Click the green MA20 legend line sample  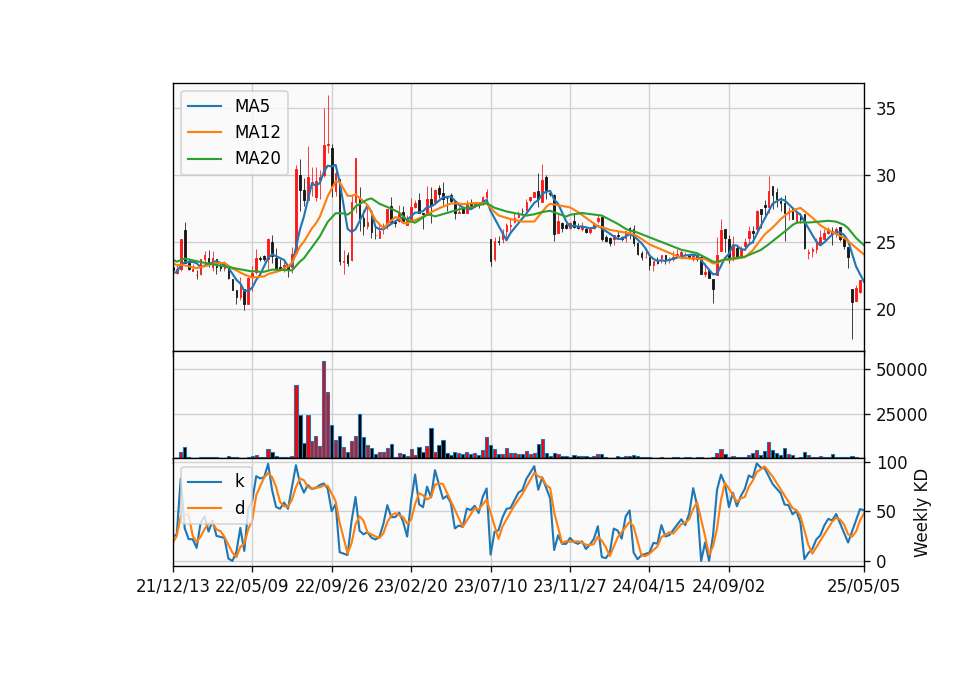point(204,159)
